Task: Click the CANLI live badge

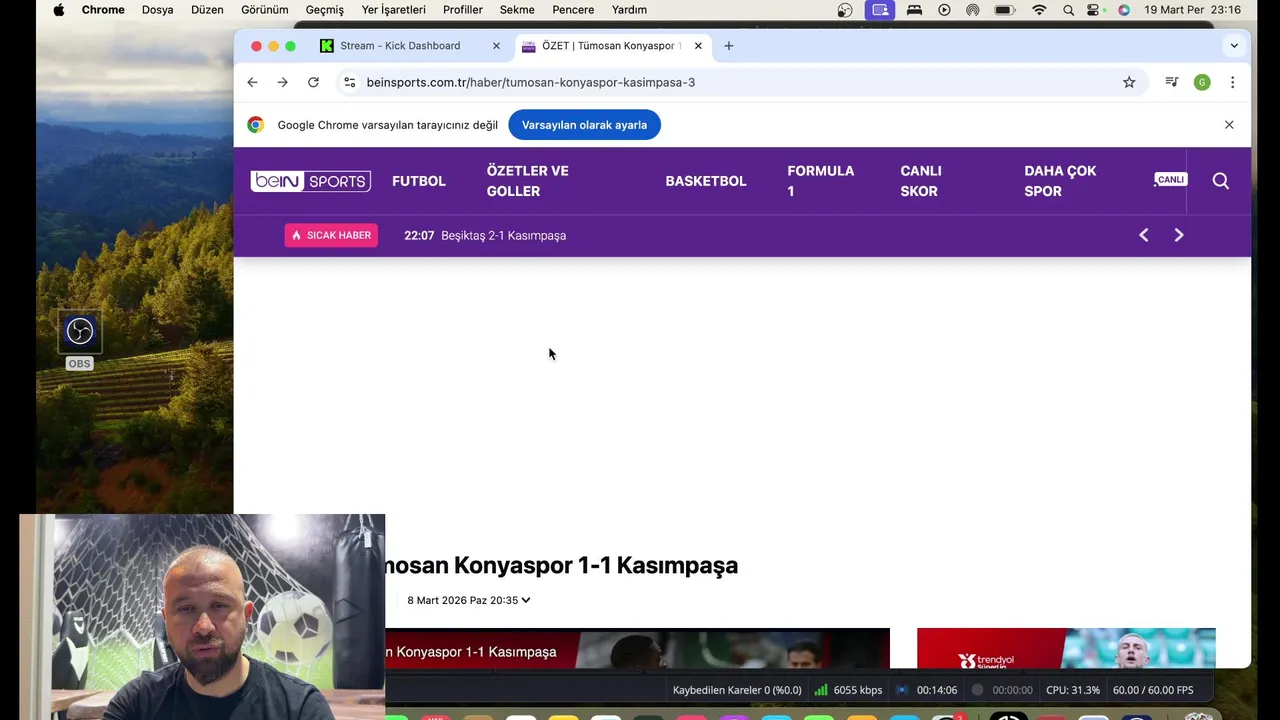Action: [1170, 180]
